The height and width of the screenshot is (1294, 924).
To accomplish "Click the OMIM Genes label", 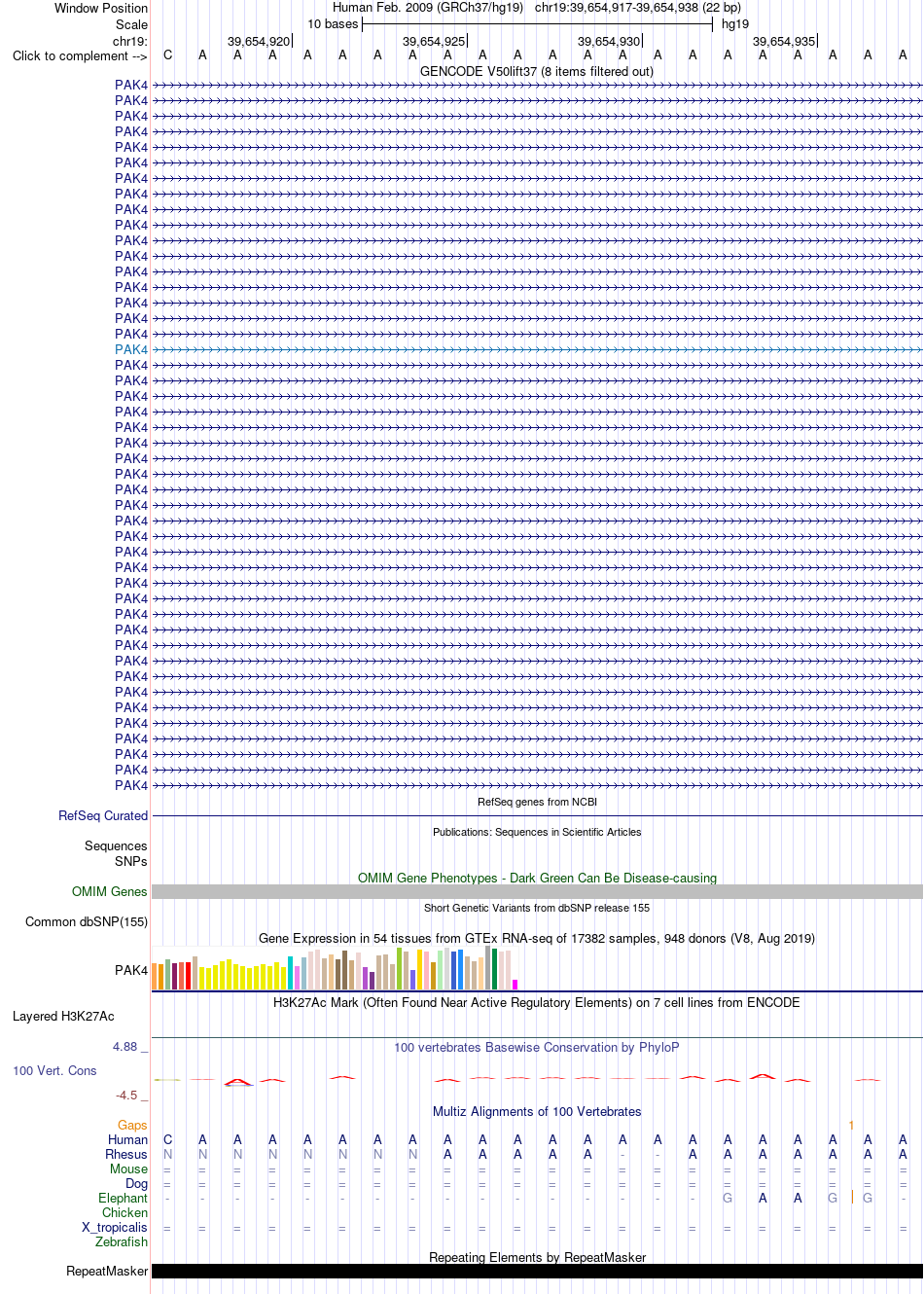I will 110,891.
